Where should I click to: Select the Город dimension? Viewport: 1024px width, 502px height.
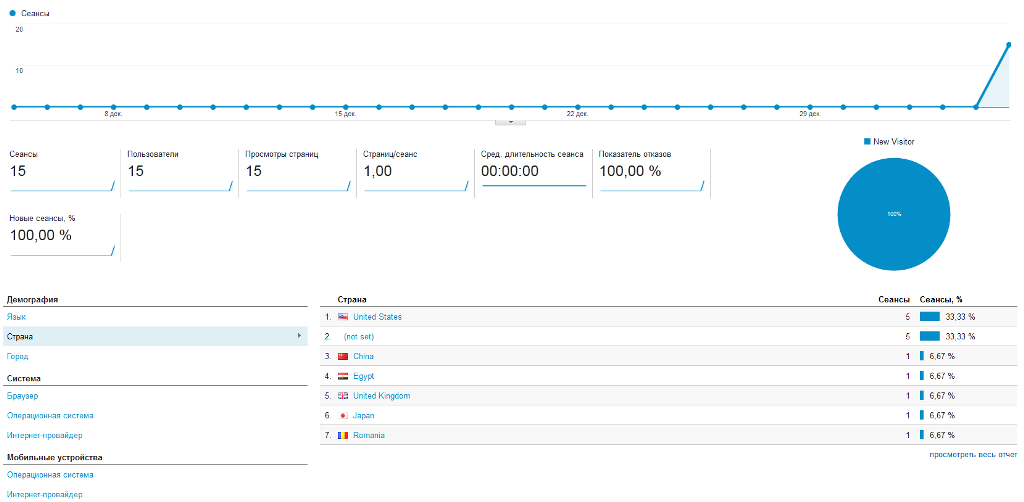[18, 356]
